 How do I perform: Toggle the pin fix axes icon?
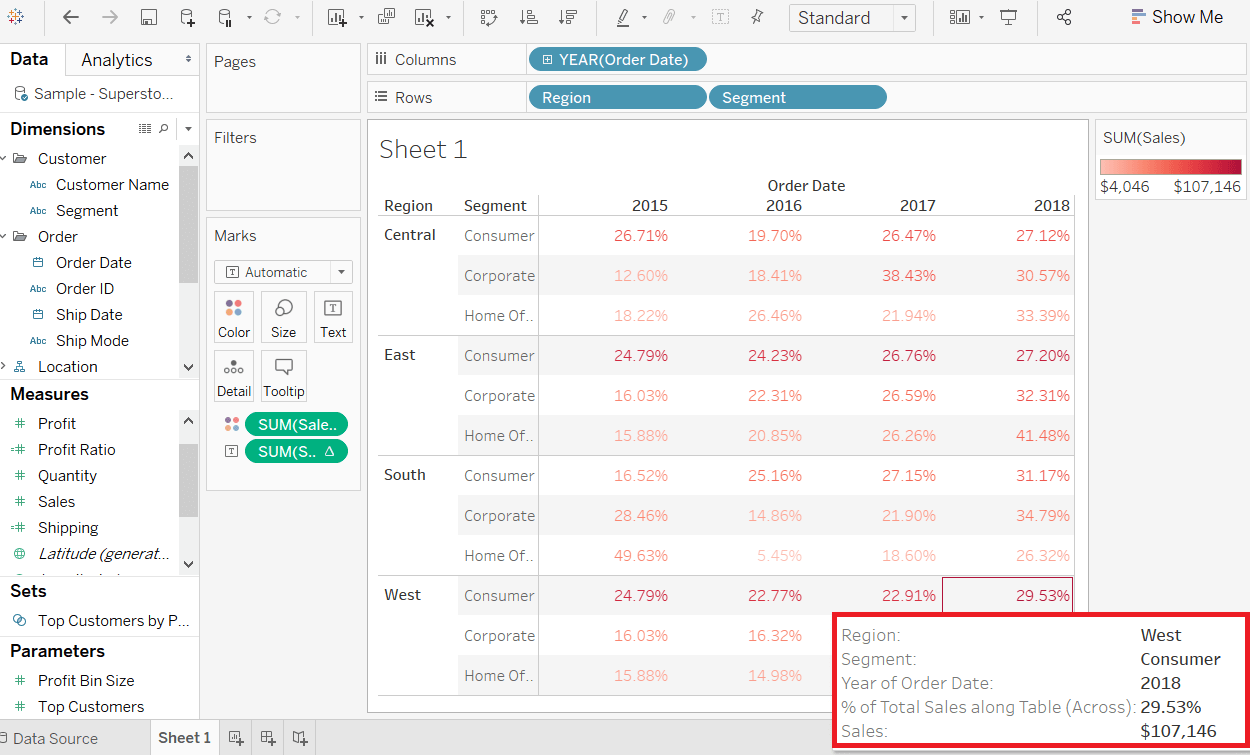[757, 17]
